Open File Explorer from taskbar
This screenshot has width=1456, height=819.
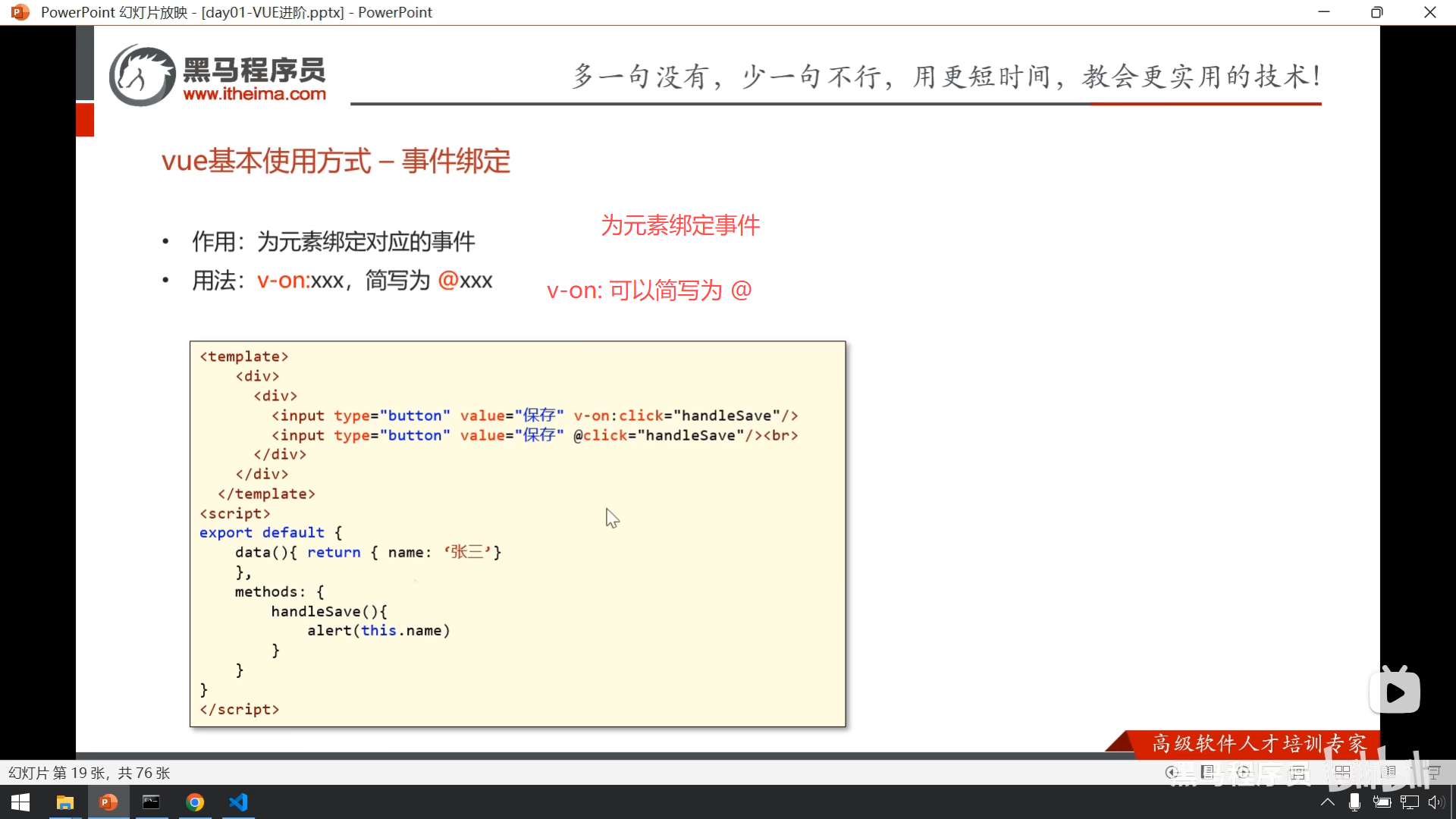tap(65, 802)
